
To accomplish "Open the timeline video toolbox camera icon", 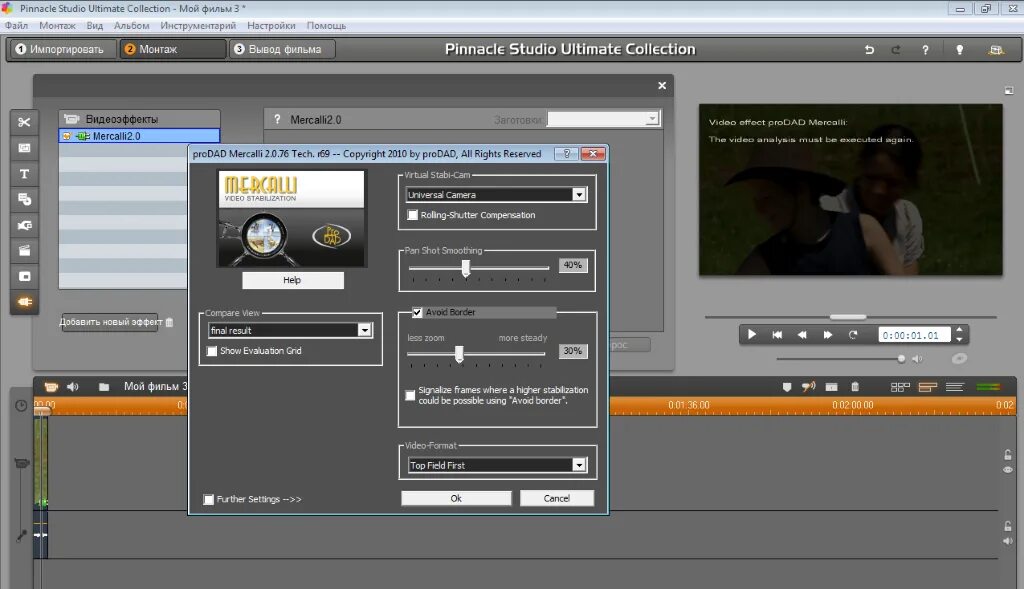I will tap(51, 387).
